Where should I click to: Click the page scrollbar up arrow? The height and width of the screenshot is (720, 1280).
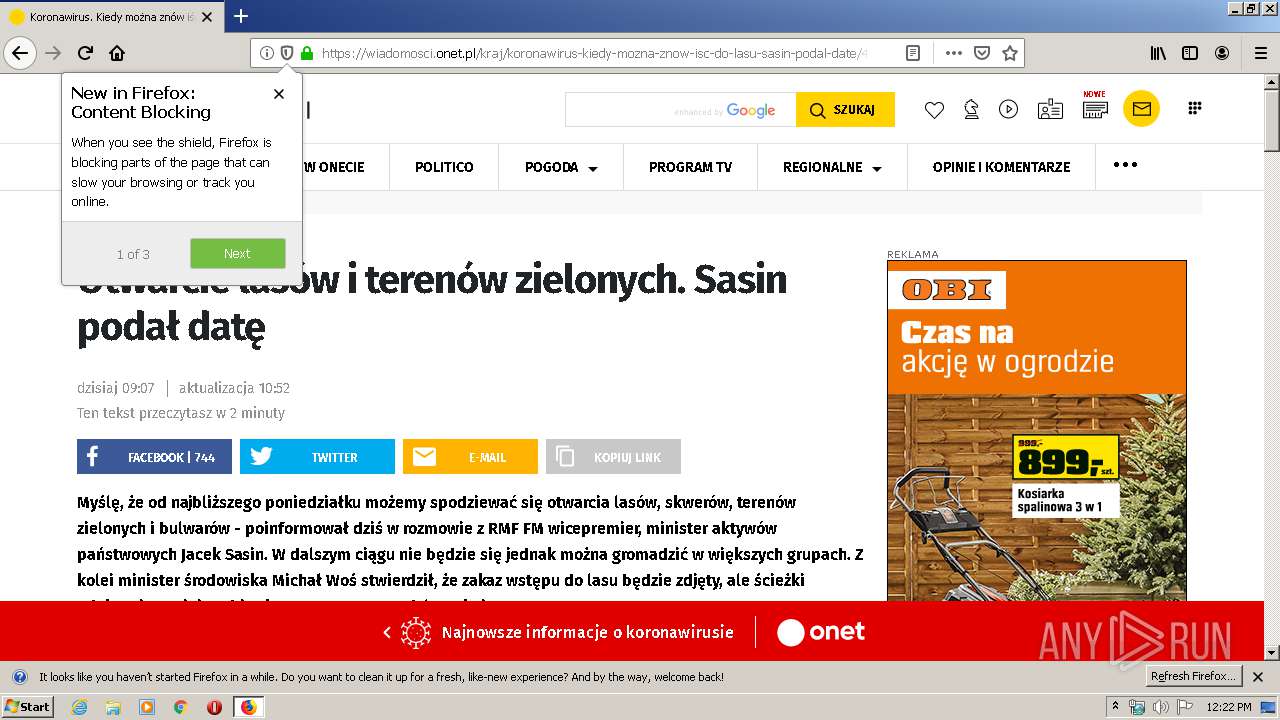[1272, 82]
